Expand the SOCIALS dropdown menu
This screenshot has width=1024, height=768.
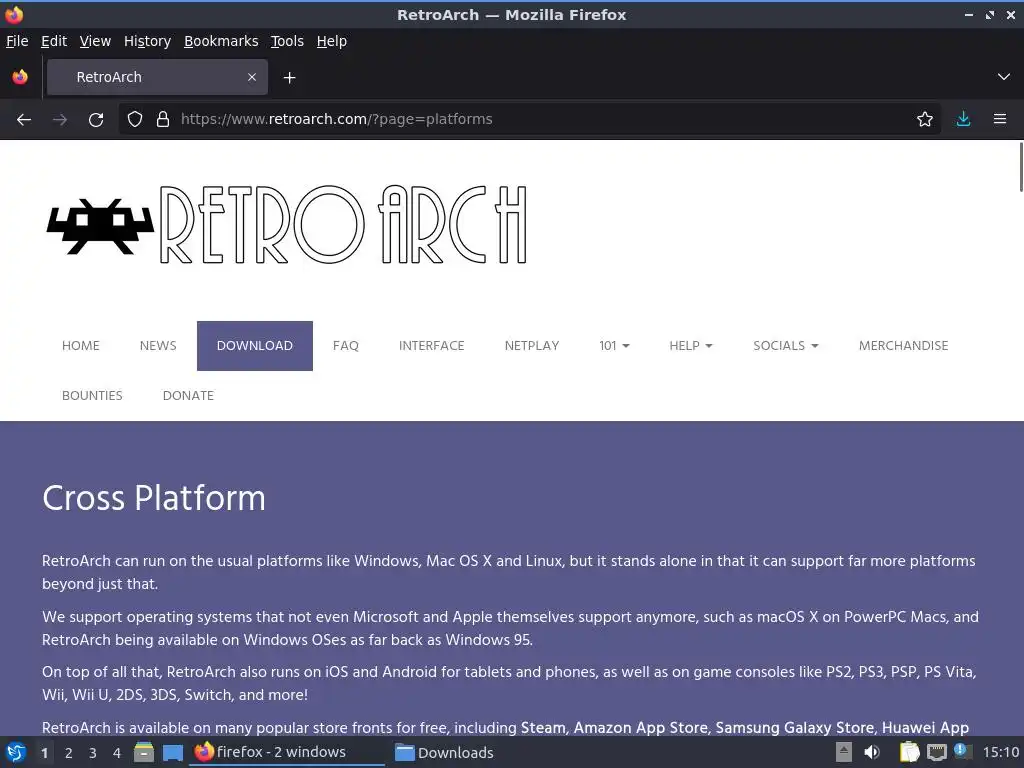tap(786, 345)
